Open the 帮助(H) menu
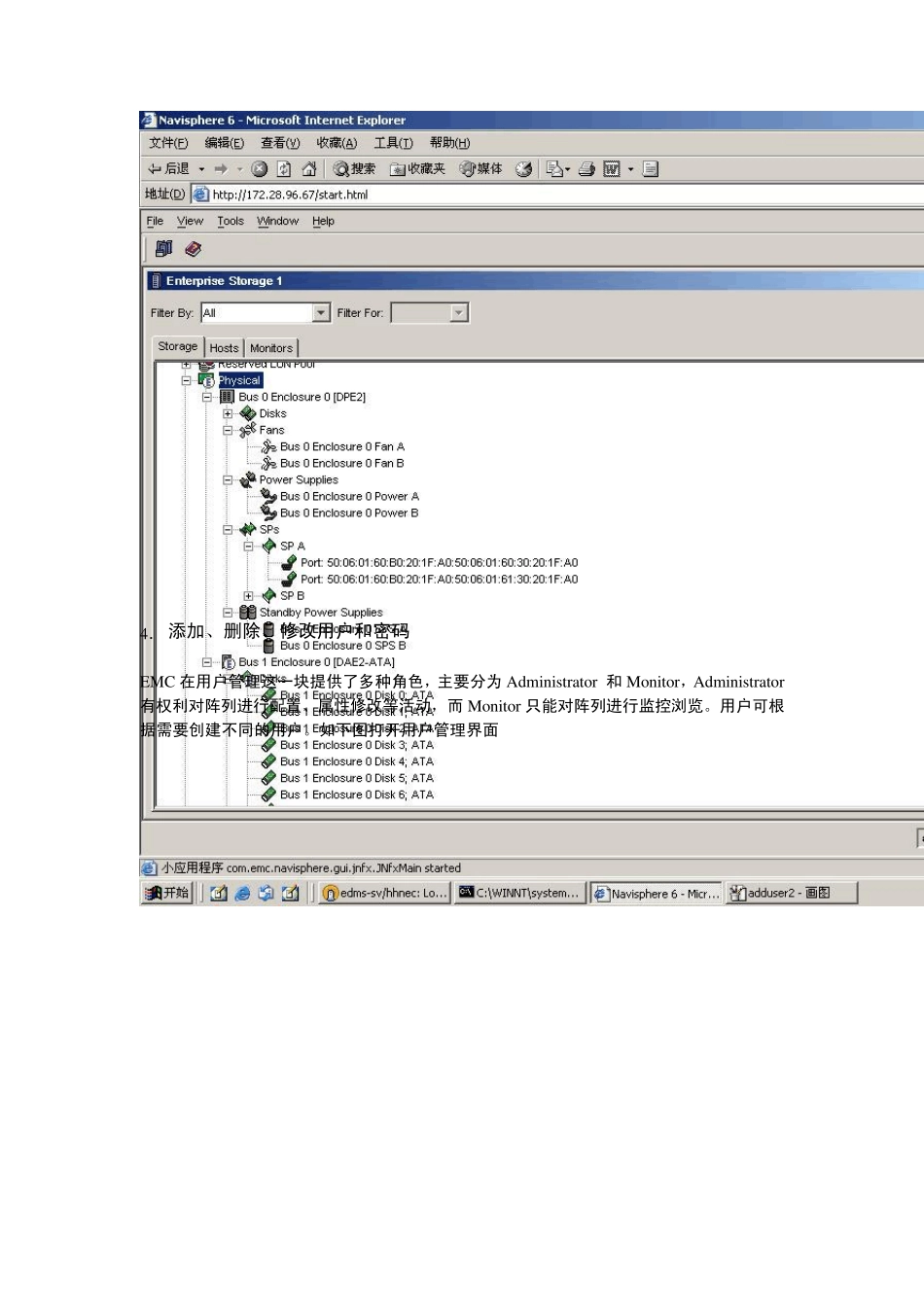This screenshot has height=1307, width=924. pyautogui.click(x=449, y=143)
